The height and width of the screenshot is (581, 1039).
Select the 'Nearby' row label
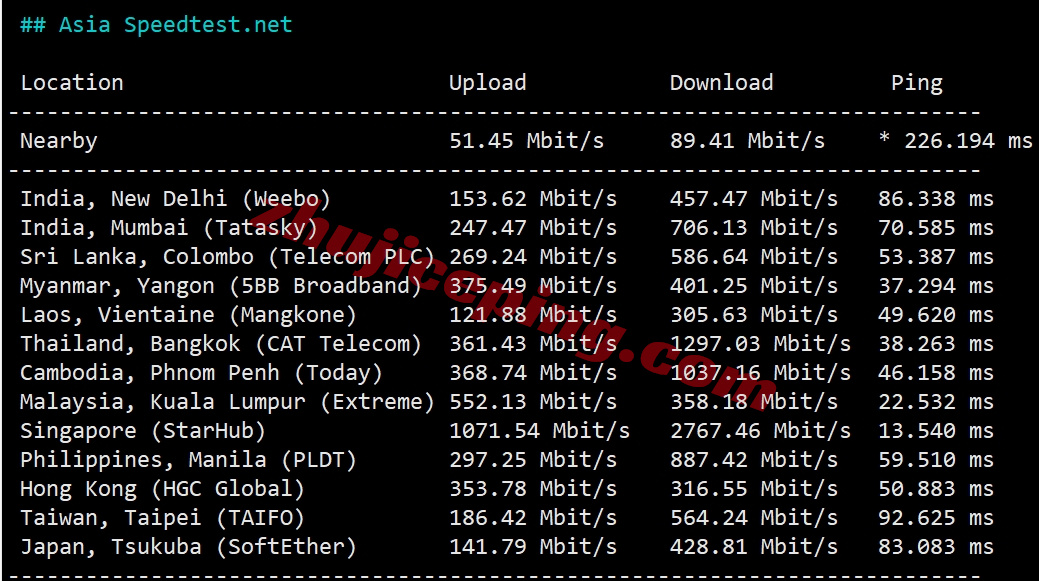point(58,141)
